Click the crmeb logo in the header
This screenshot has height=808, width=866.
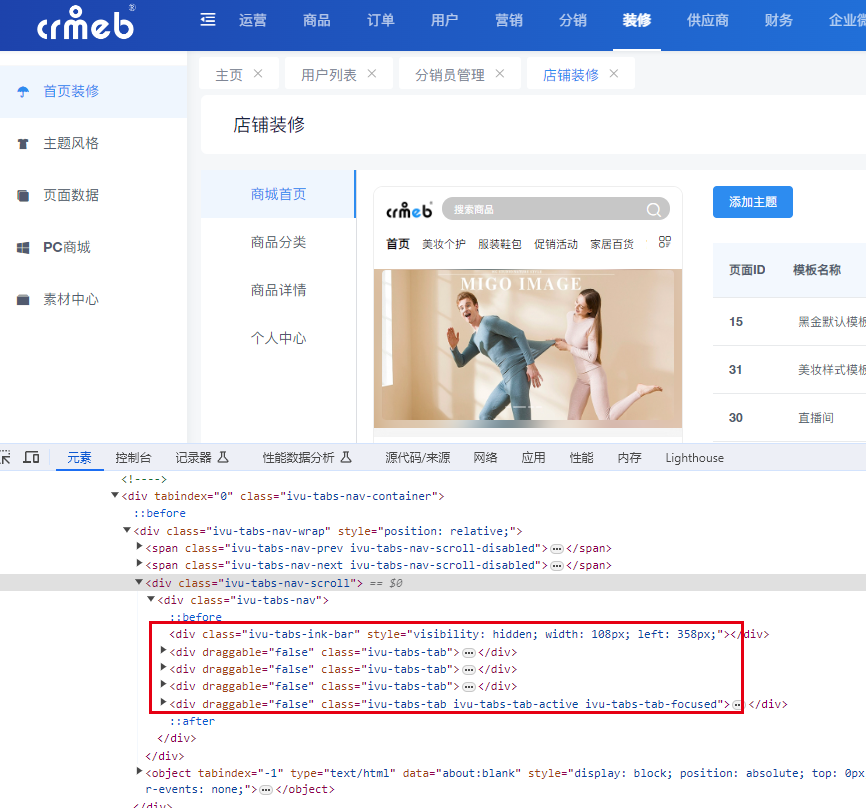click(86, 23)
